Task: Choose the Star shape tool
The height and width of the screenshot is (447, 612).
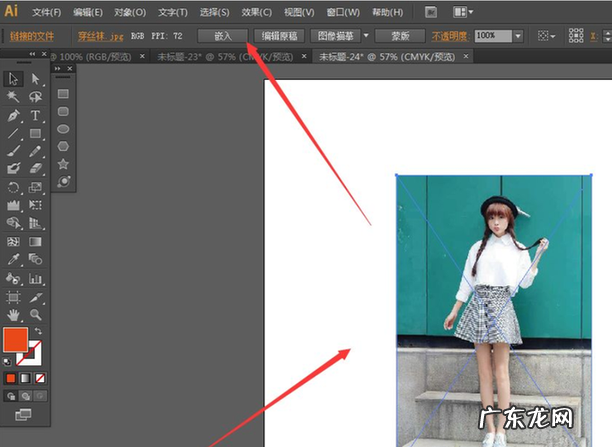Action: coord(63,164)
